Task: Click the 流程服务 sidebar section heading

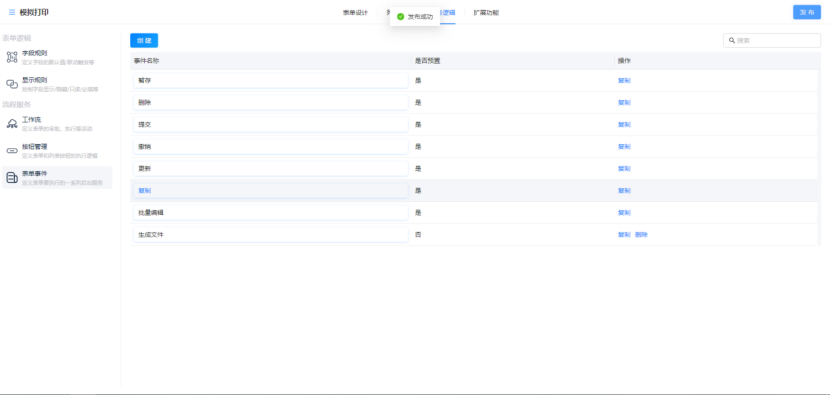Action: [17, 104]
